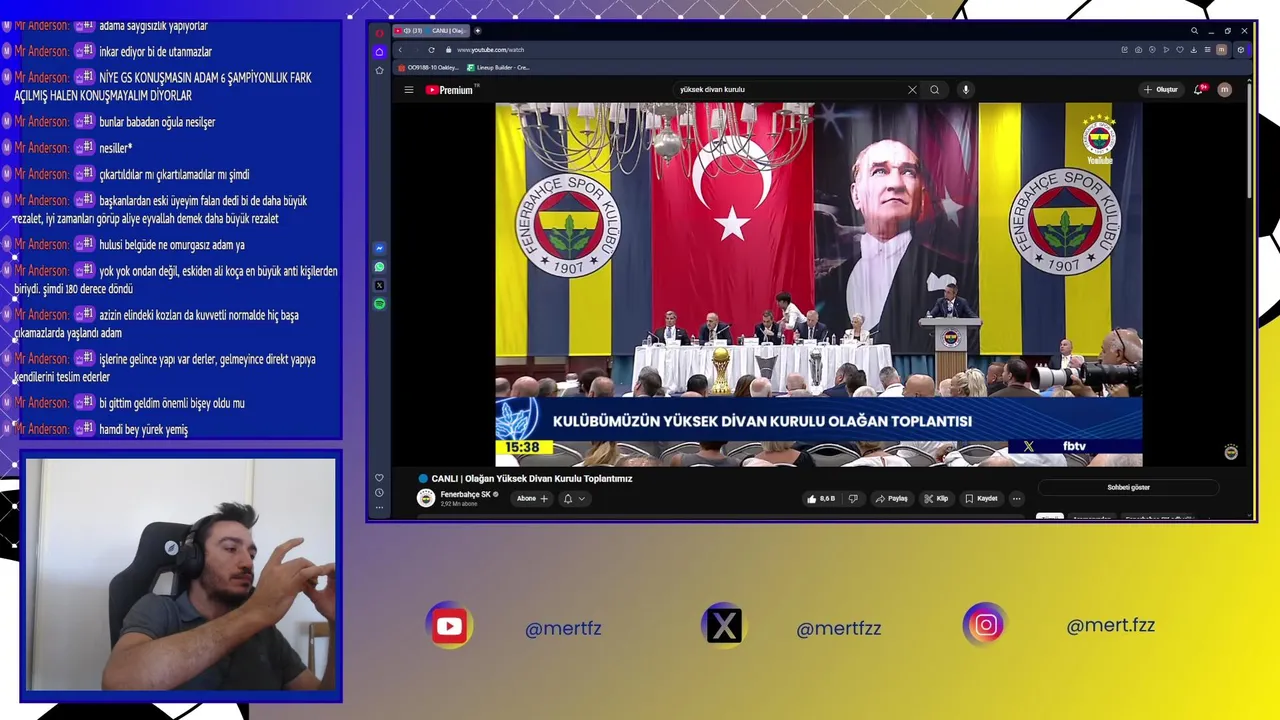Open Messenger in the Opera sidebar
Viewport: 1280px width, 720px height.
(x=379, y=248)
